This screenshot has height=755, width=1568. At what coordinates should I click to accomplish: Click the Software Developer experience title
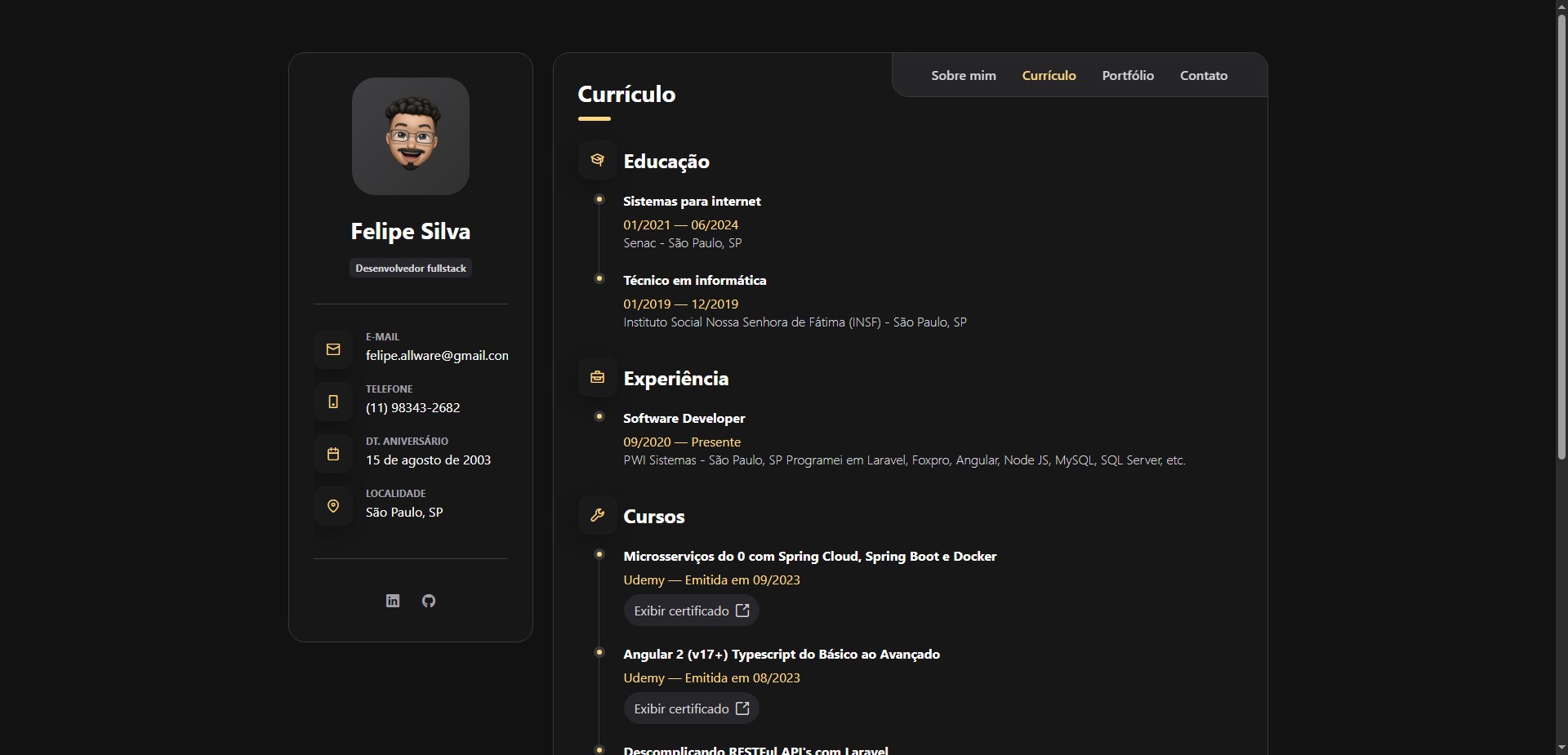tap(684, 418)
